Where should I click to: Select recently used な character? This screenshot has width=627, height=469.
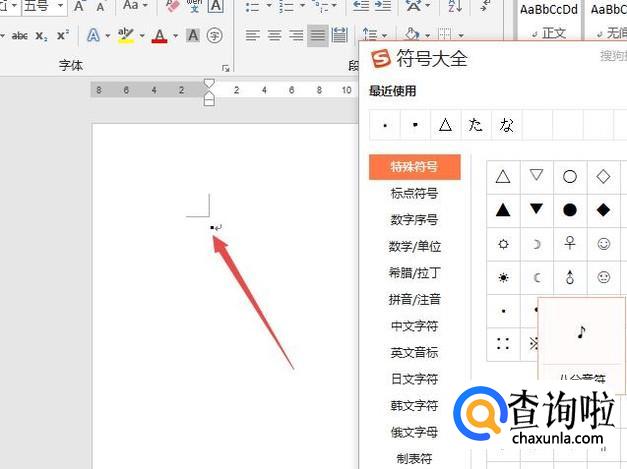(x=507, y=125)
